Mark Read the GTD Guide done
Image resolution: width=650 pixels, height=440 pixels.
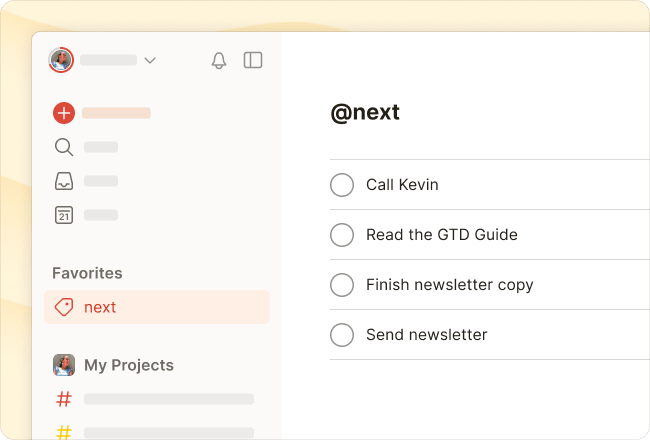point(342,235)
